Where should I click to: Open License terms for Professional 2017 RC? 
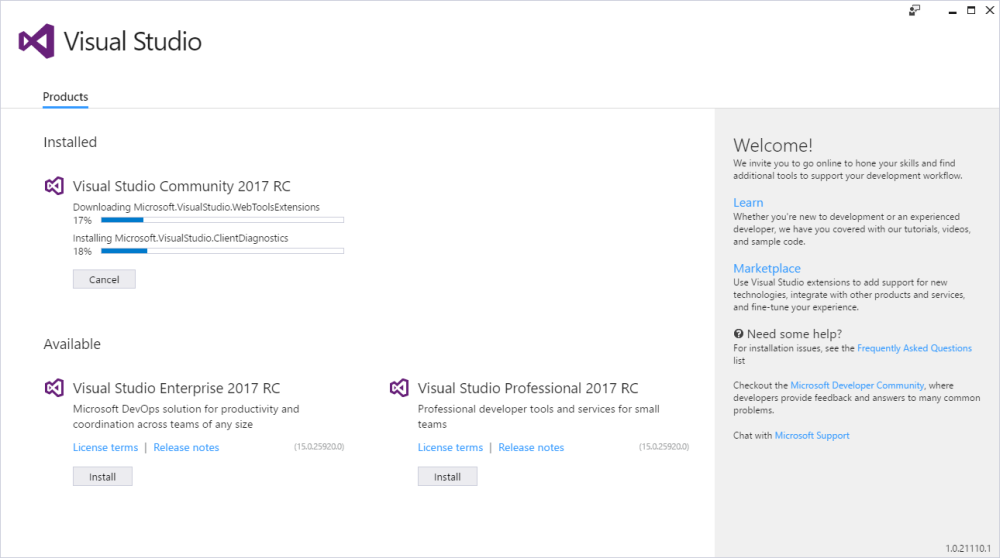[x=450, y=448]
